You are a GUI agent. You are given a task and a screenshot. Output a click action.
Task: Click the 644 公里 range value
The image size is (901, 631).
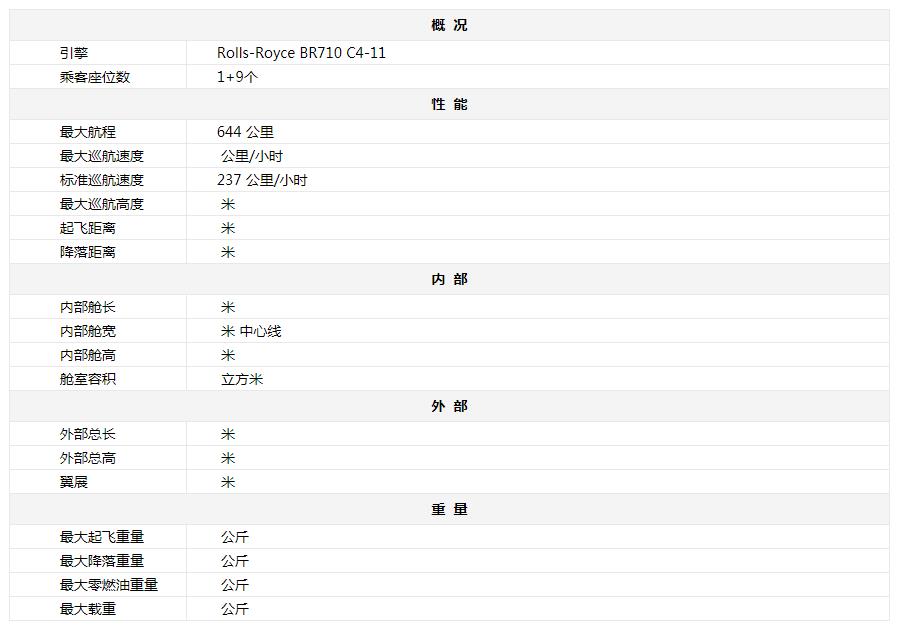click(x=245, y=132)
